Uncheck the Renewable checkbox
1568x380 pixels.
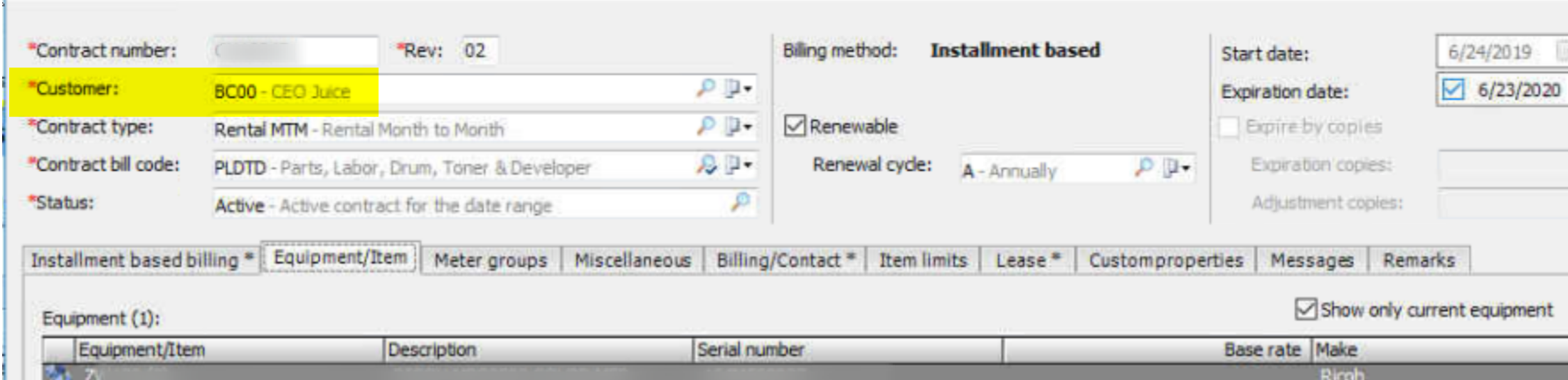pyautogui.click(x=794, y=126)
